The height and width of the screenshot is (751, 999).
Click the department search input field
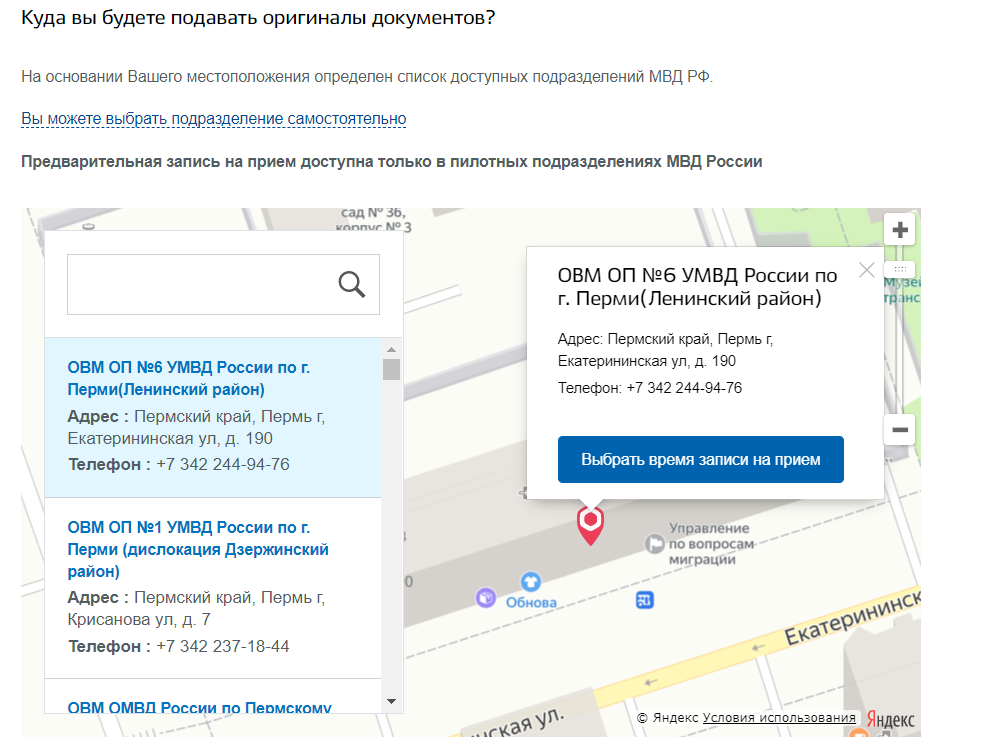(200, 285)
